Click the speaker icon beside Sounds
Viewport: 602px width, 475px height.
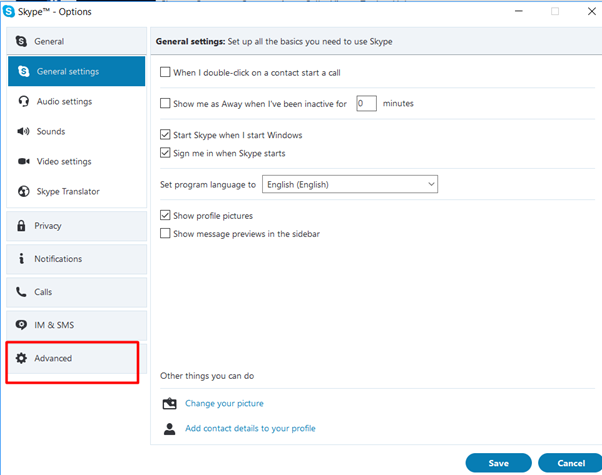[23, 131]
